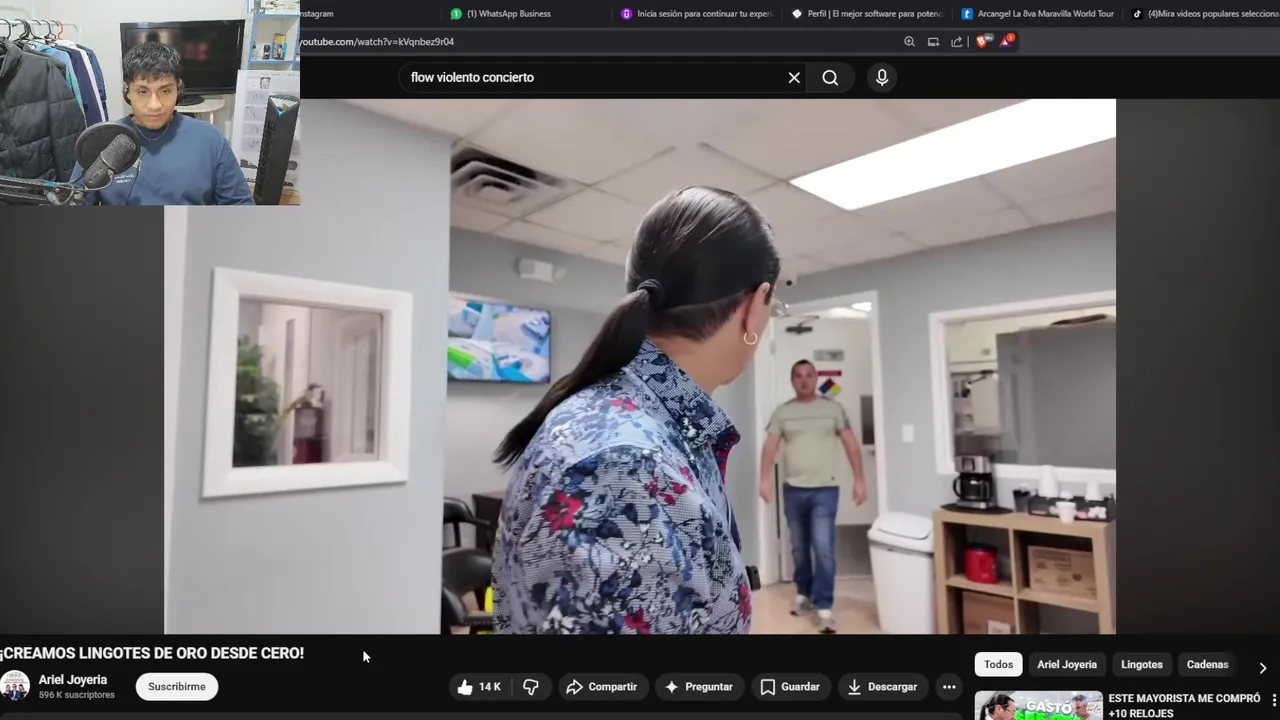Click the magnifier search button
Image resolution: width=1280 pixels, height=720 pixels.
(830, 77)
